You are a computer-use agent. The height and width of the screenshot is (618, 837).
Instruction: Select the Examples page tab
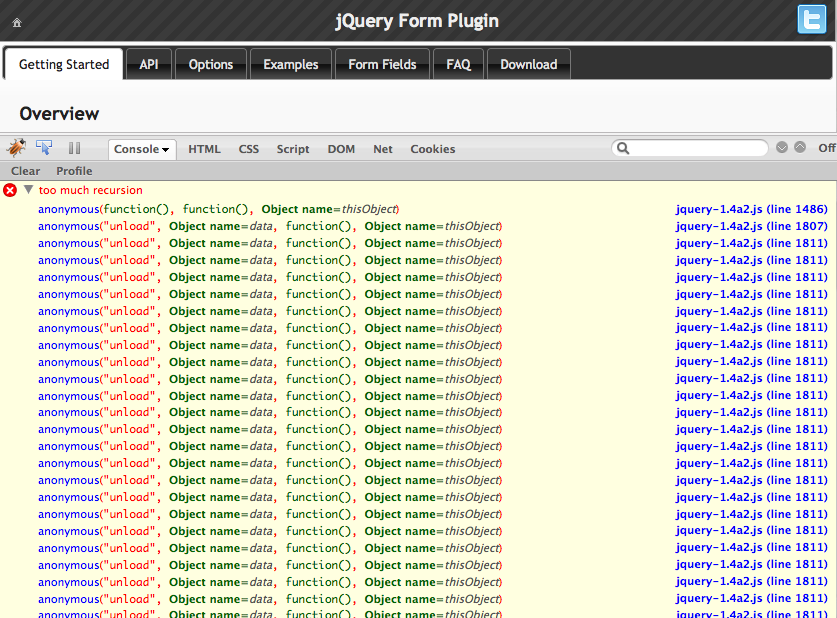[290, 64]
